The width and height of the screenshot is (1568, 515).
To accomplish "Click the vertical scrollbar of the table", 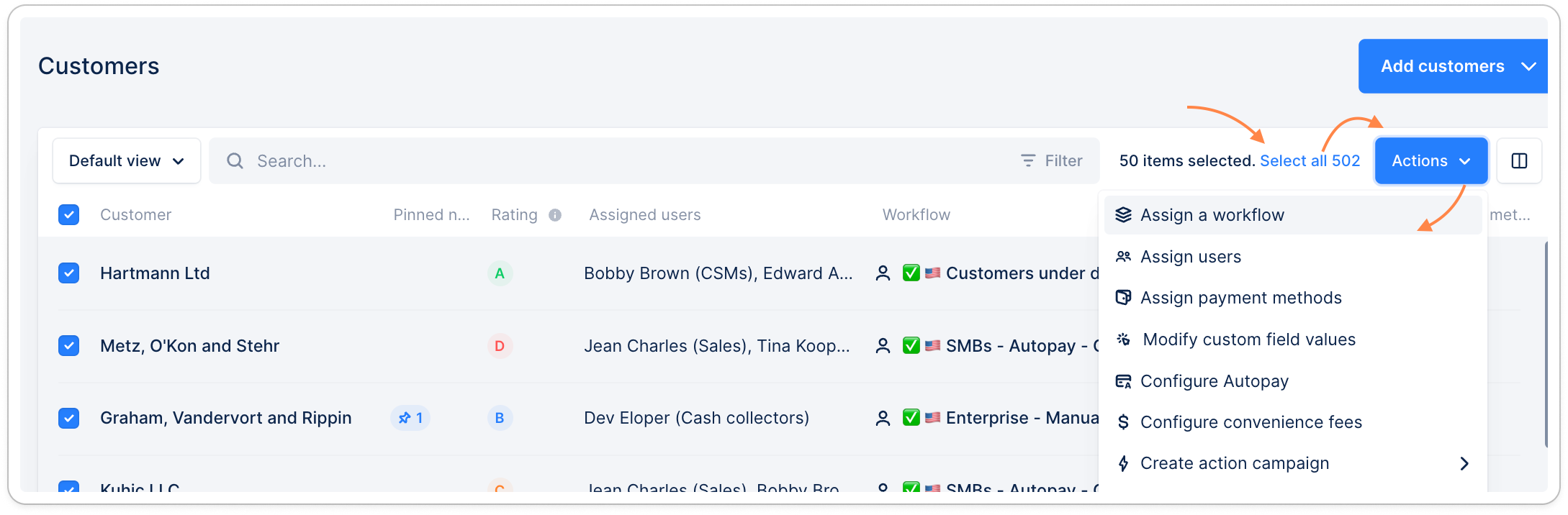I will coord(1545,345).
